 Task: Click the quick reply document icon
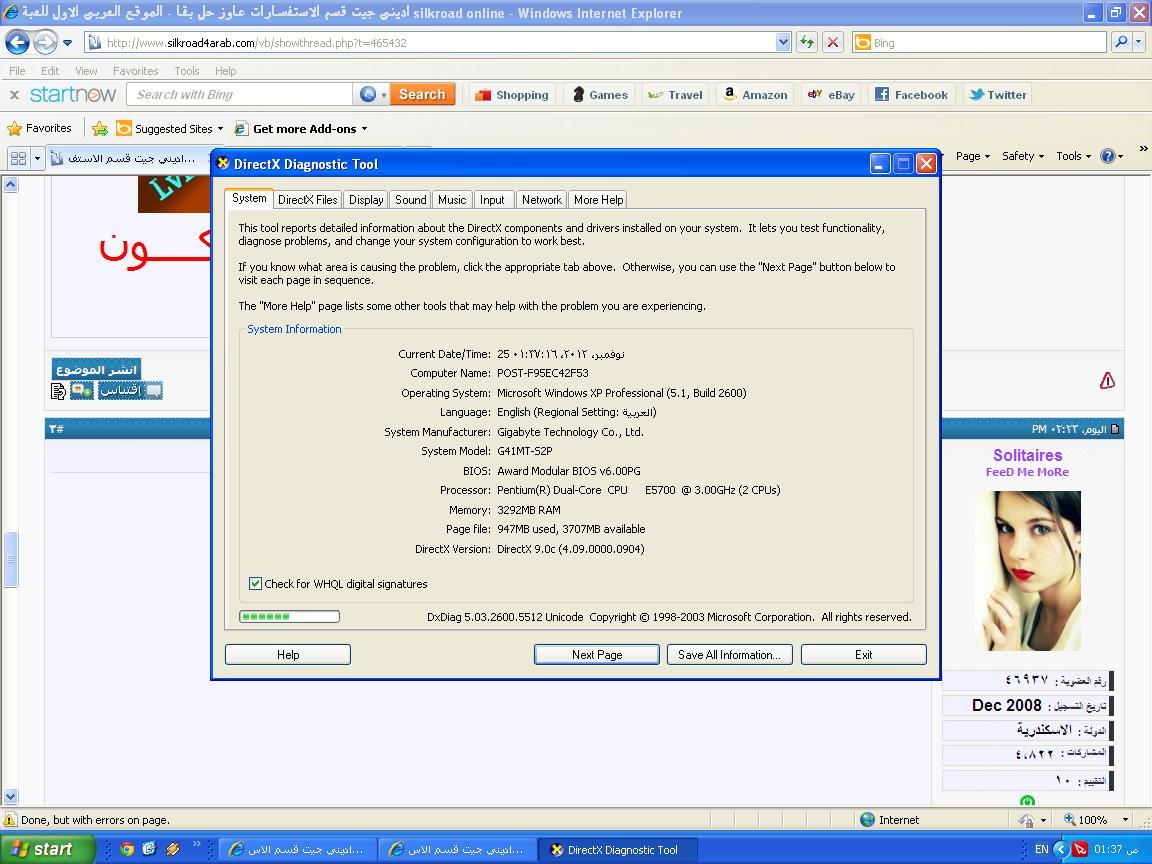58,391
